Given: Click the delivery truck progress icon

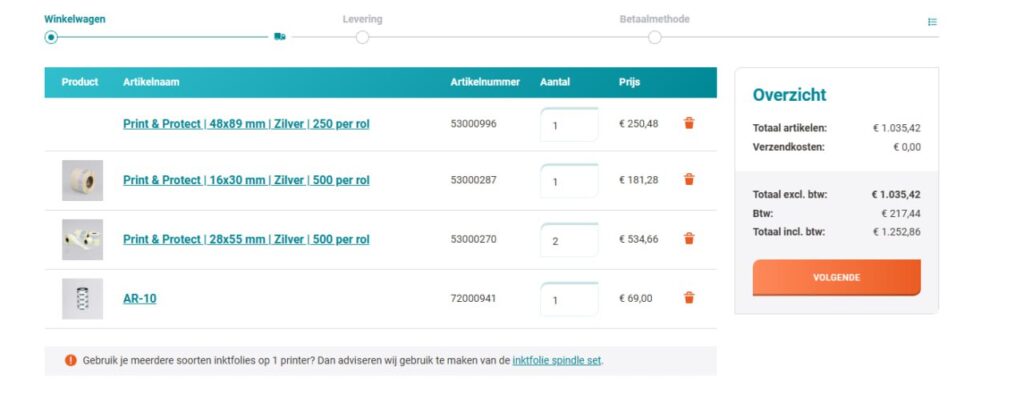Looking at the screenshot, I should 280,37.
